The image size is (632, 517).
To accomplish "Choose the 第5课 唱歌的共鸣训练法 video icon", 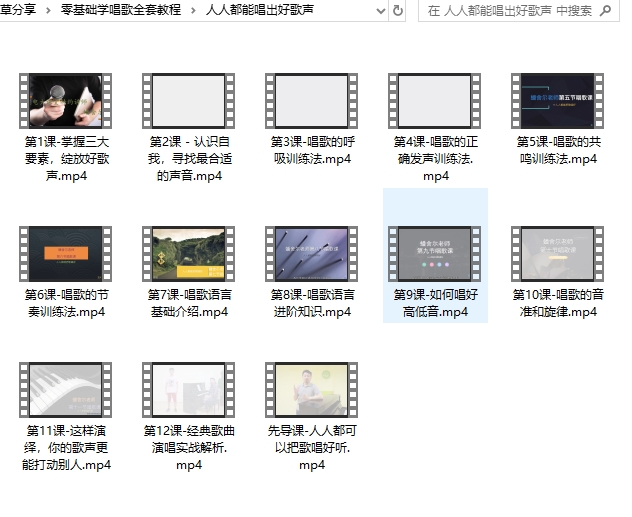I will [557, 100].
